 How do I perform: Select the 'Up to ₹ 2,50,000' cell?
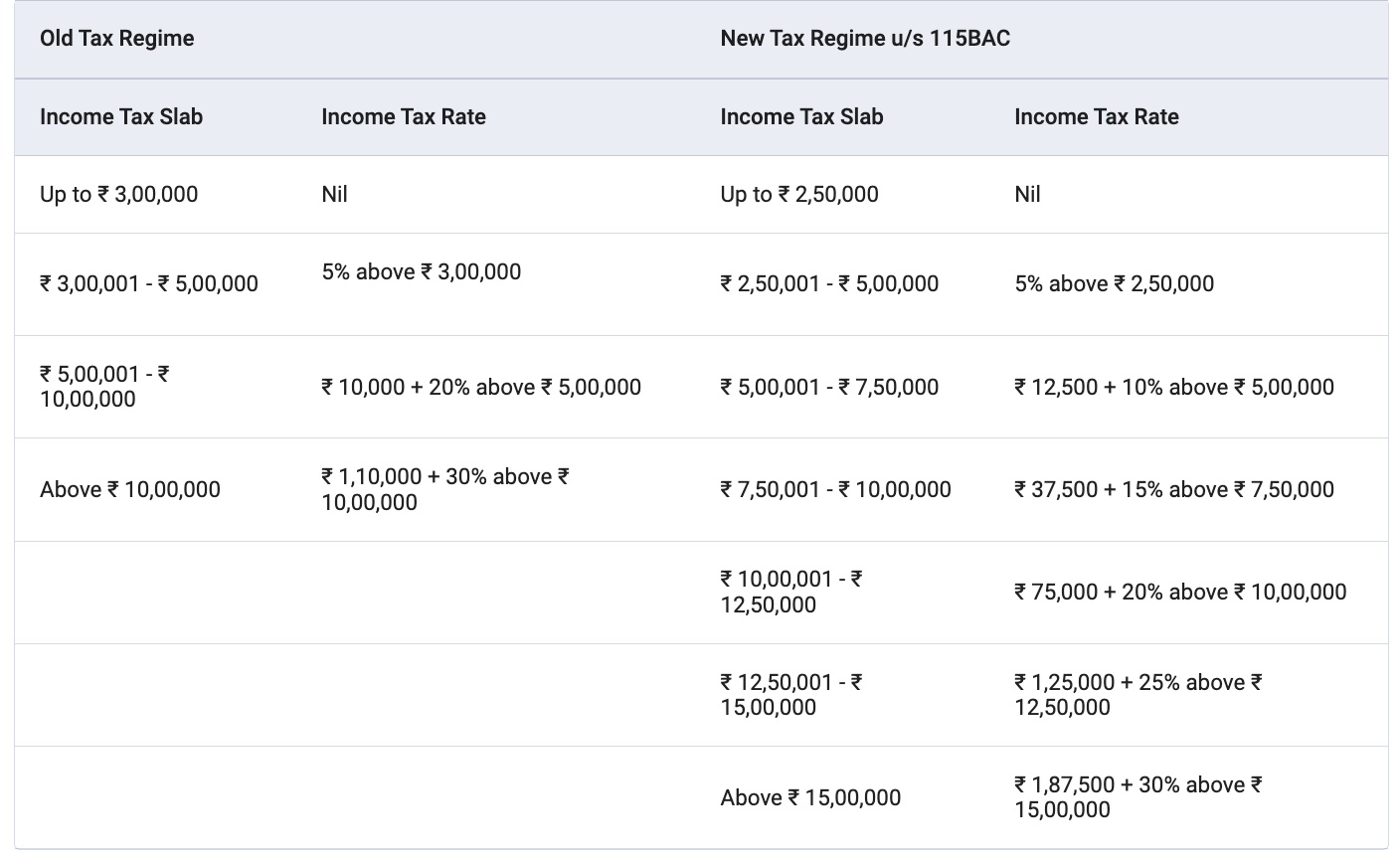[799, 194]
